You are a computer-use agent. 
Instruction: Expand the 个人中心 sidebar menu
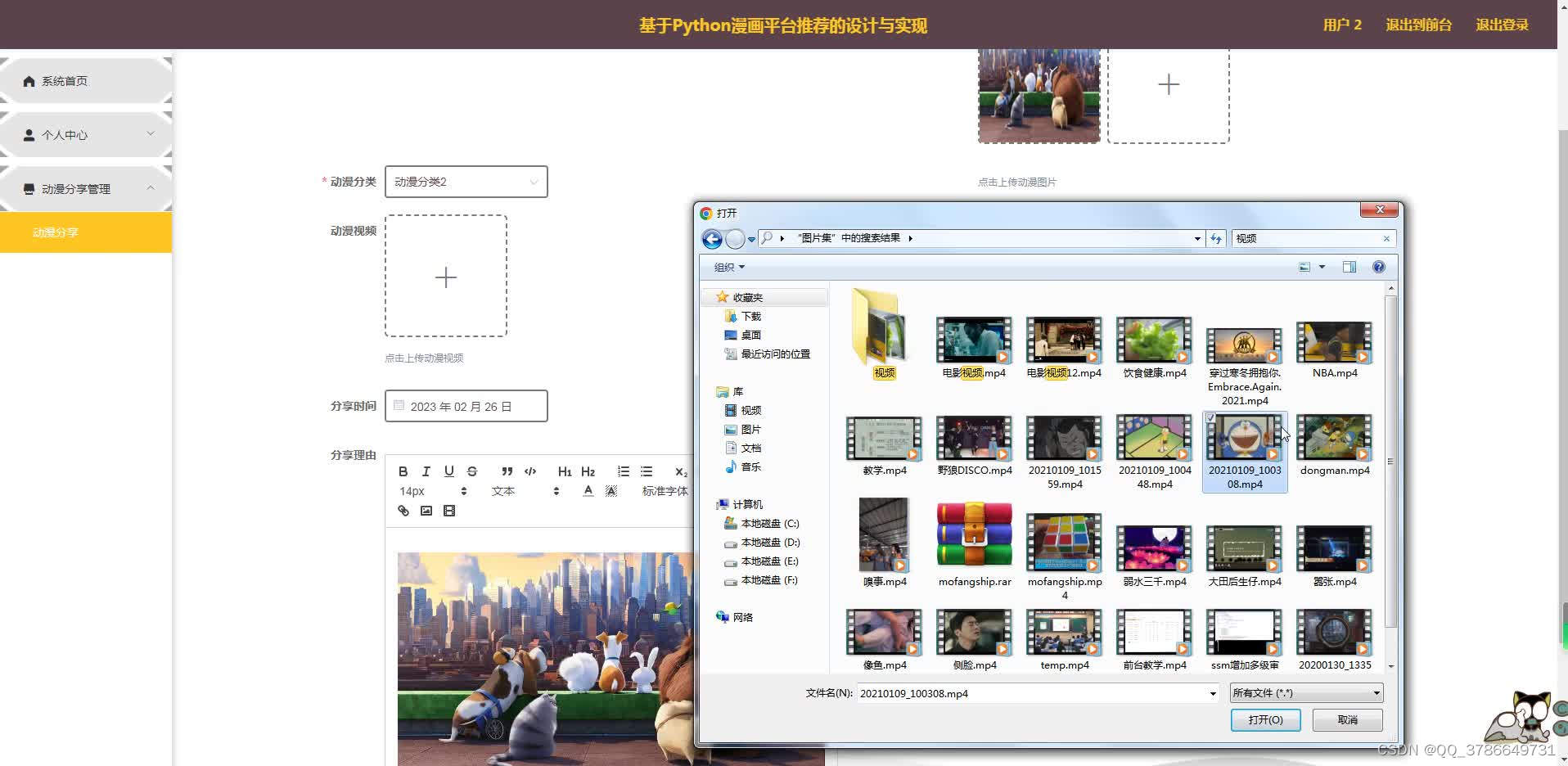(86, 135)
